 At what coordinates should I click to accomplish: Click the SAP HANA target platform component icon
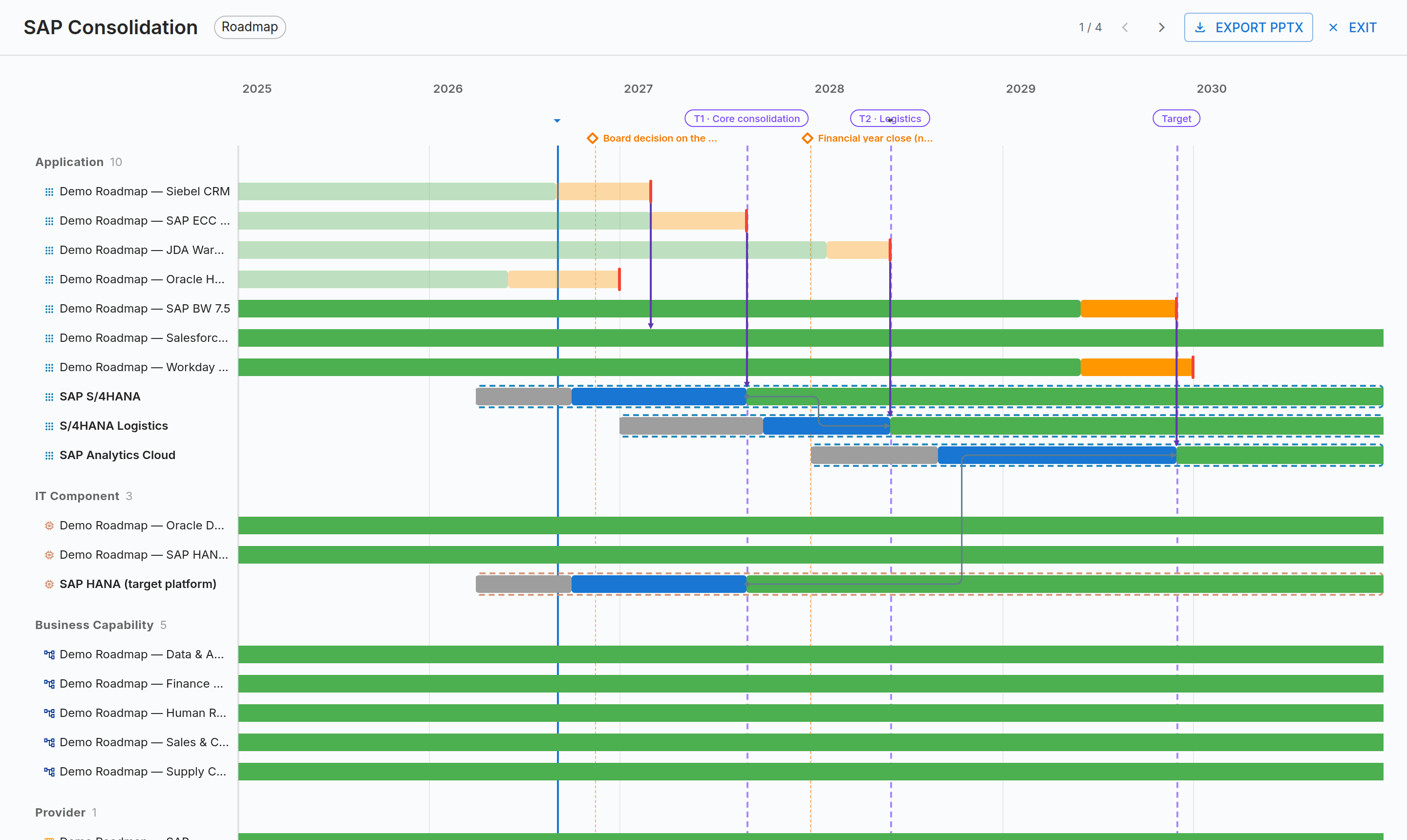point(49,584)
